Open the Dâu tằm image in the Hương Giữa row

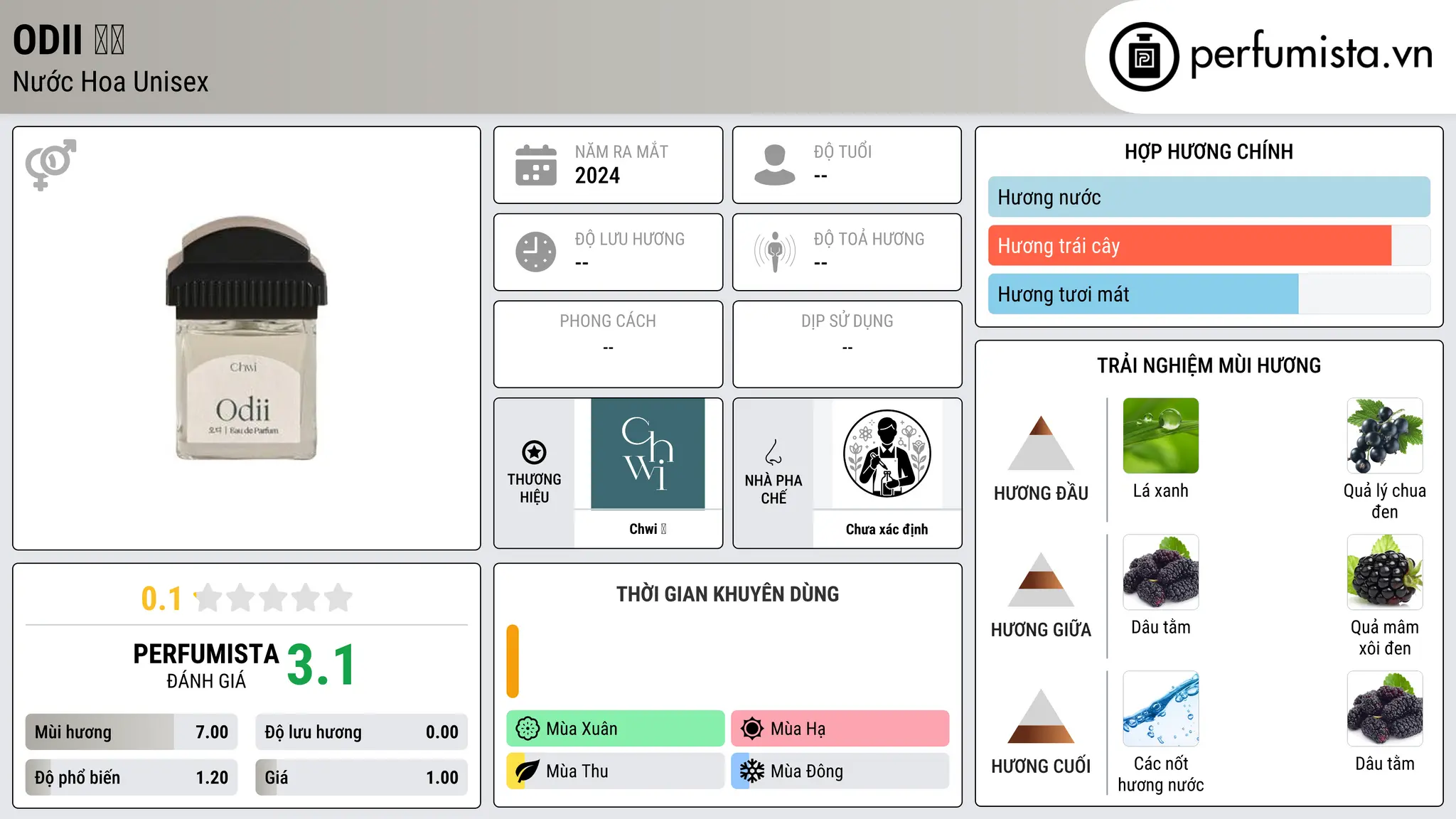pos(1161,572)
